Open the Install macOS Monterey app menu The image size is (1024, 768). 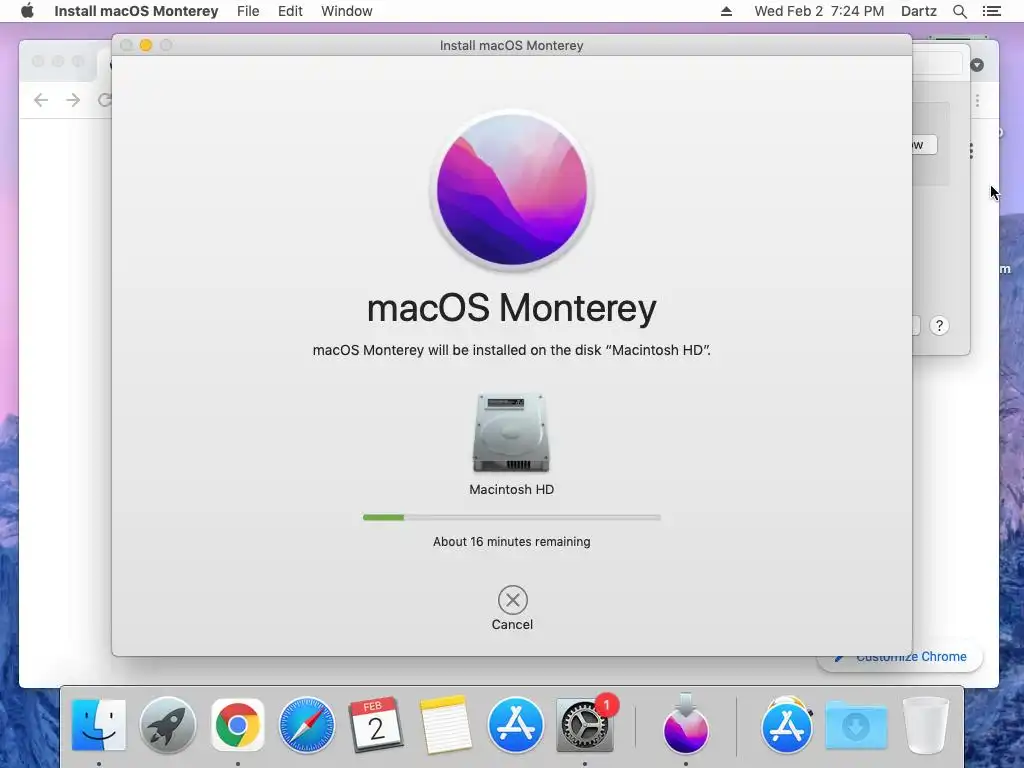tap(136, 11)
